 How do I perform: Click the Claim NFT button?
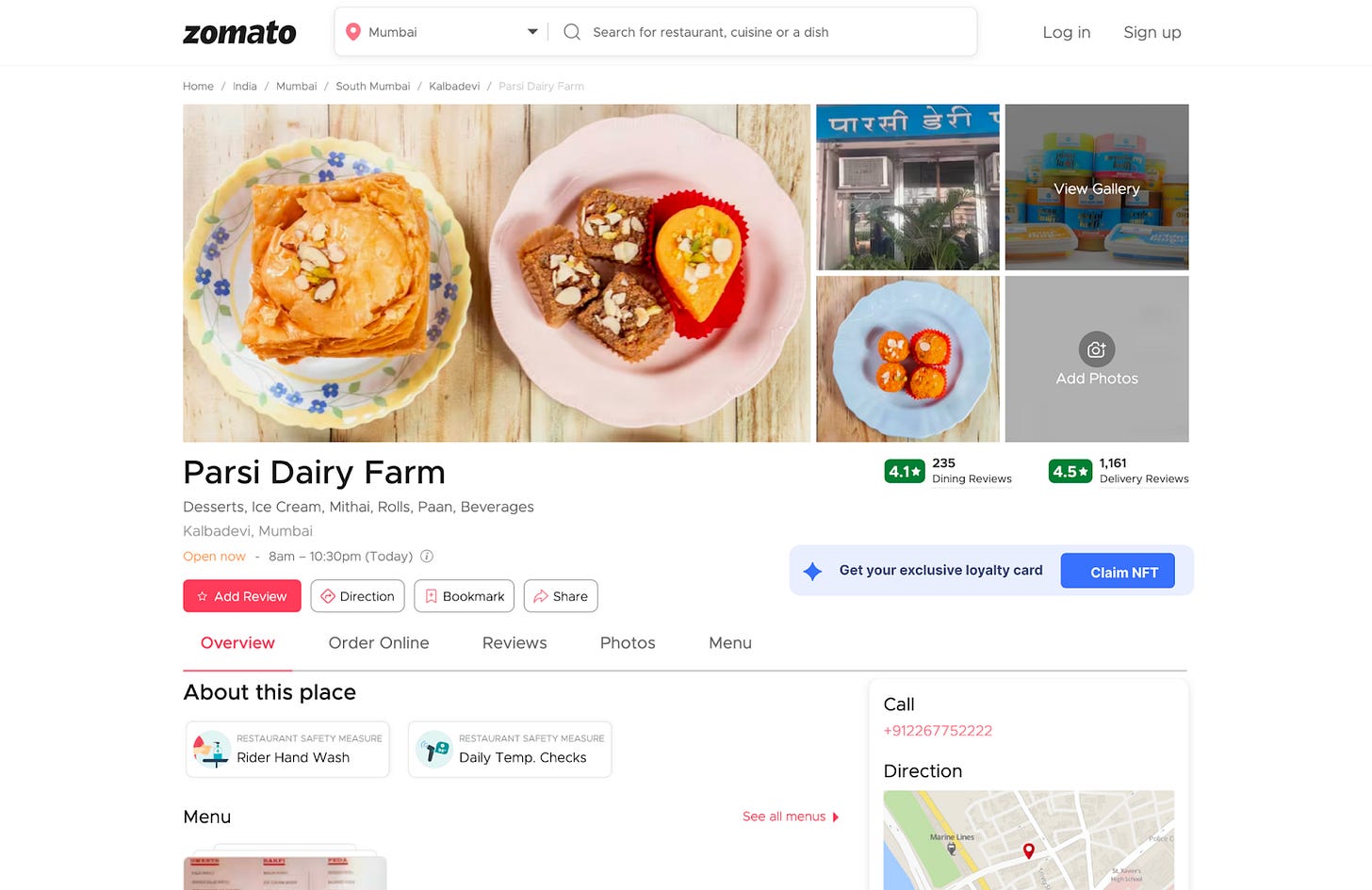tap(1118, 571)
